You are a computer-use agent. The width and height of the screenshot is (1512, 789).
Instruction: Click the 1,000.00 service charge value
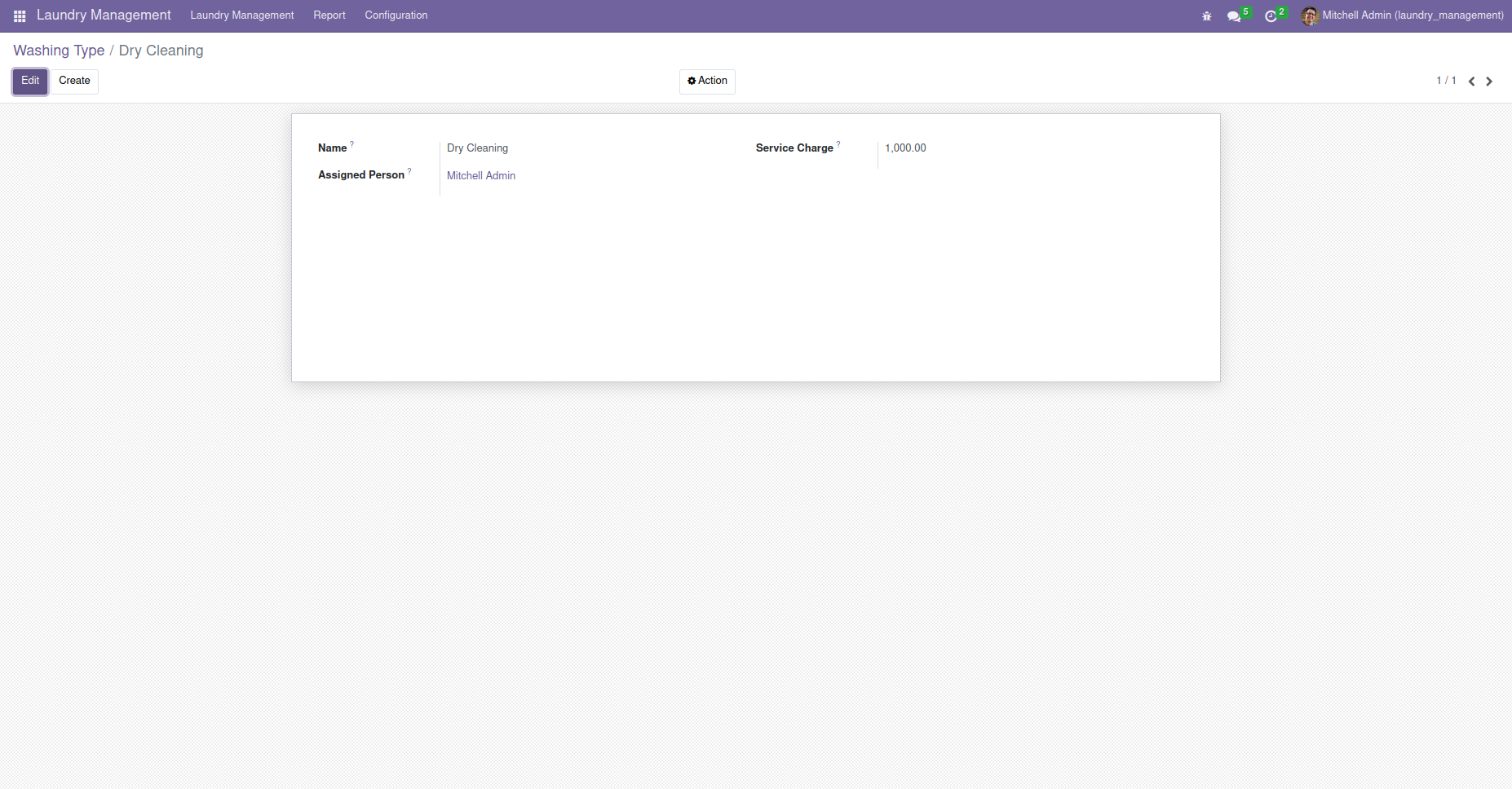(x=905, y=148)
